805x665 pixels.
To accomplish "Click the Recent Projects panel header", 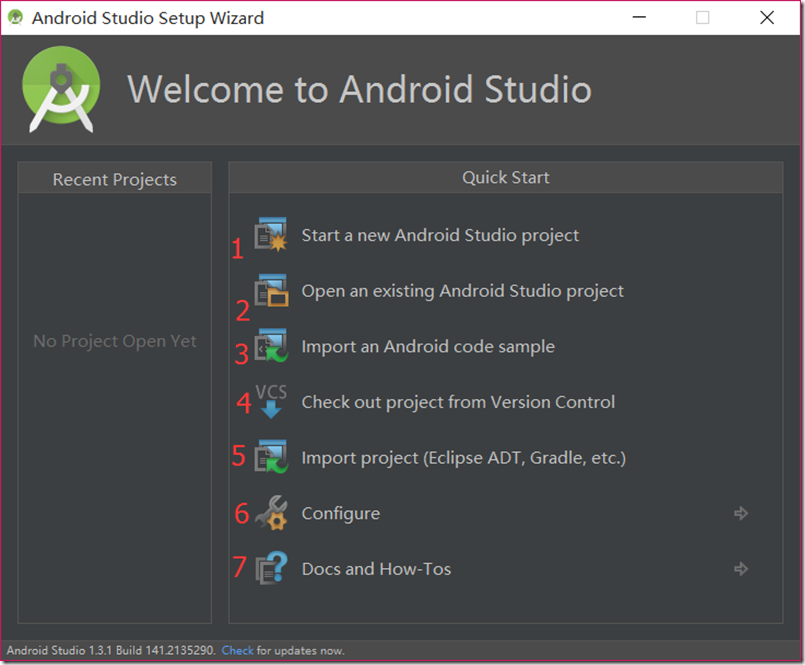I will (x=114, y=178).
